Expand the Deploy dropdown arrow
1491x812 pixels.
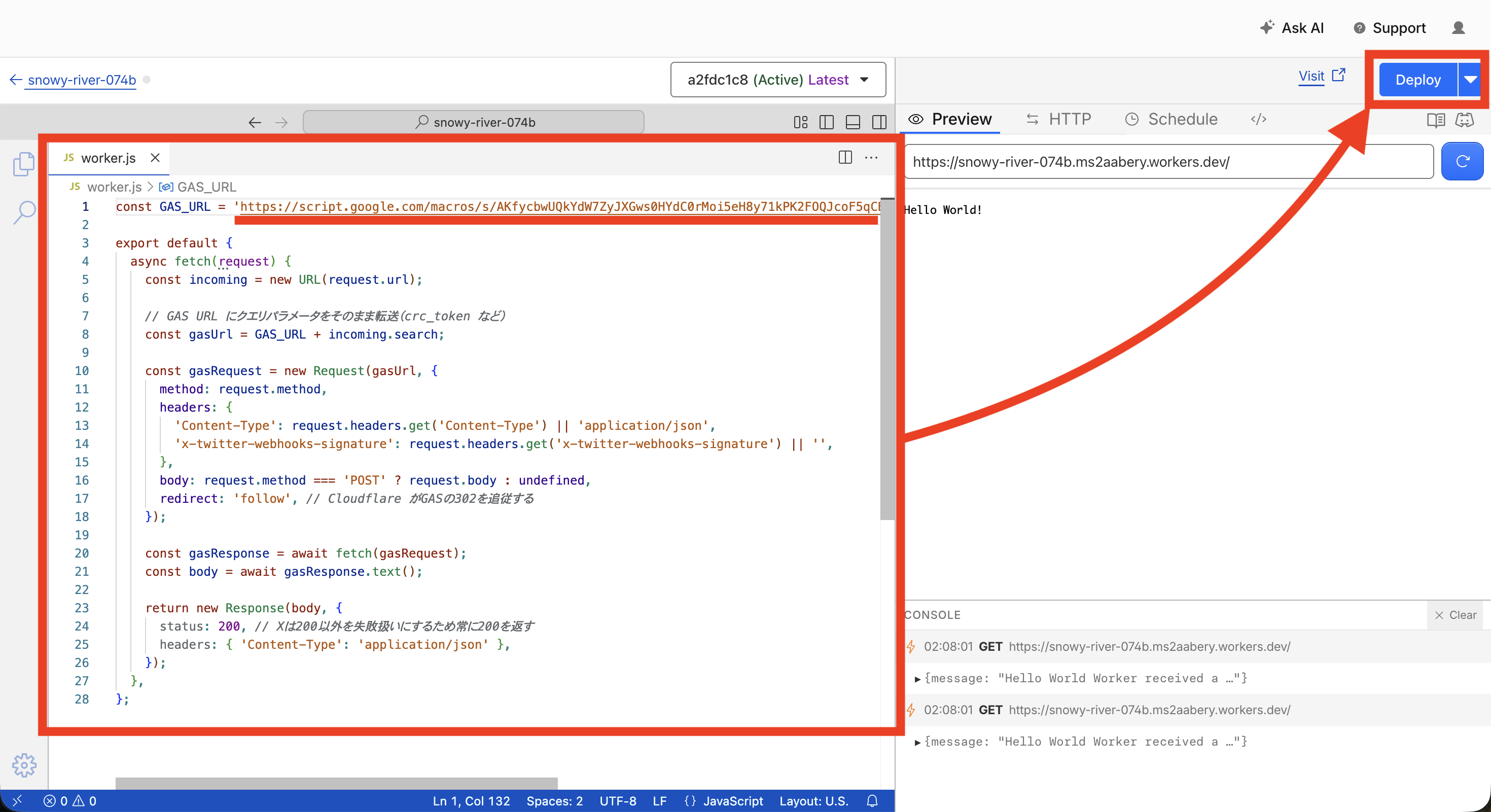pos(1471,80)
